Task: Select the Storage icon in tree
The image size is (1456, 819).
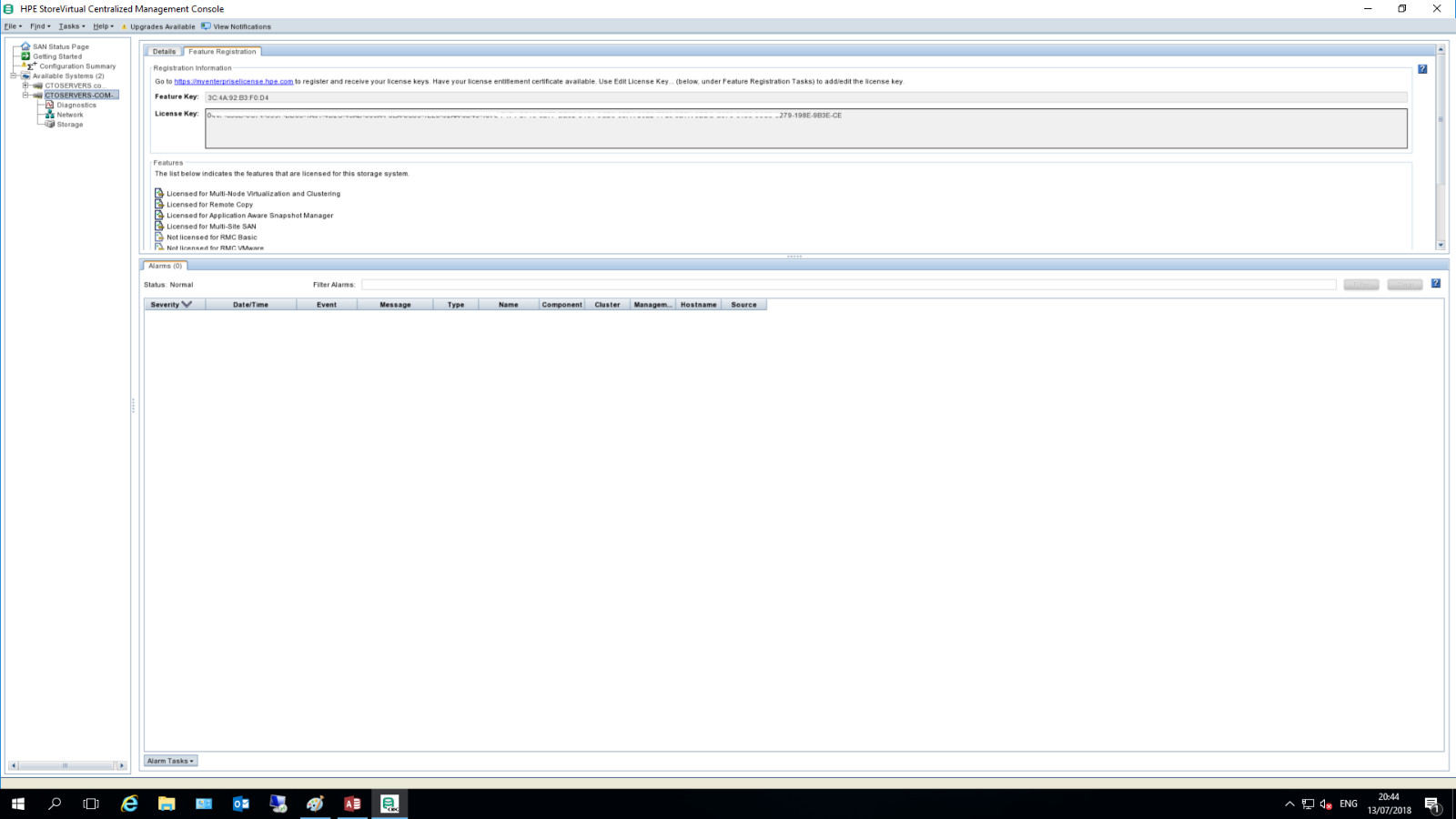Action: point(50,125)
